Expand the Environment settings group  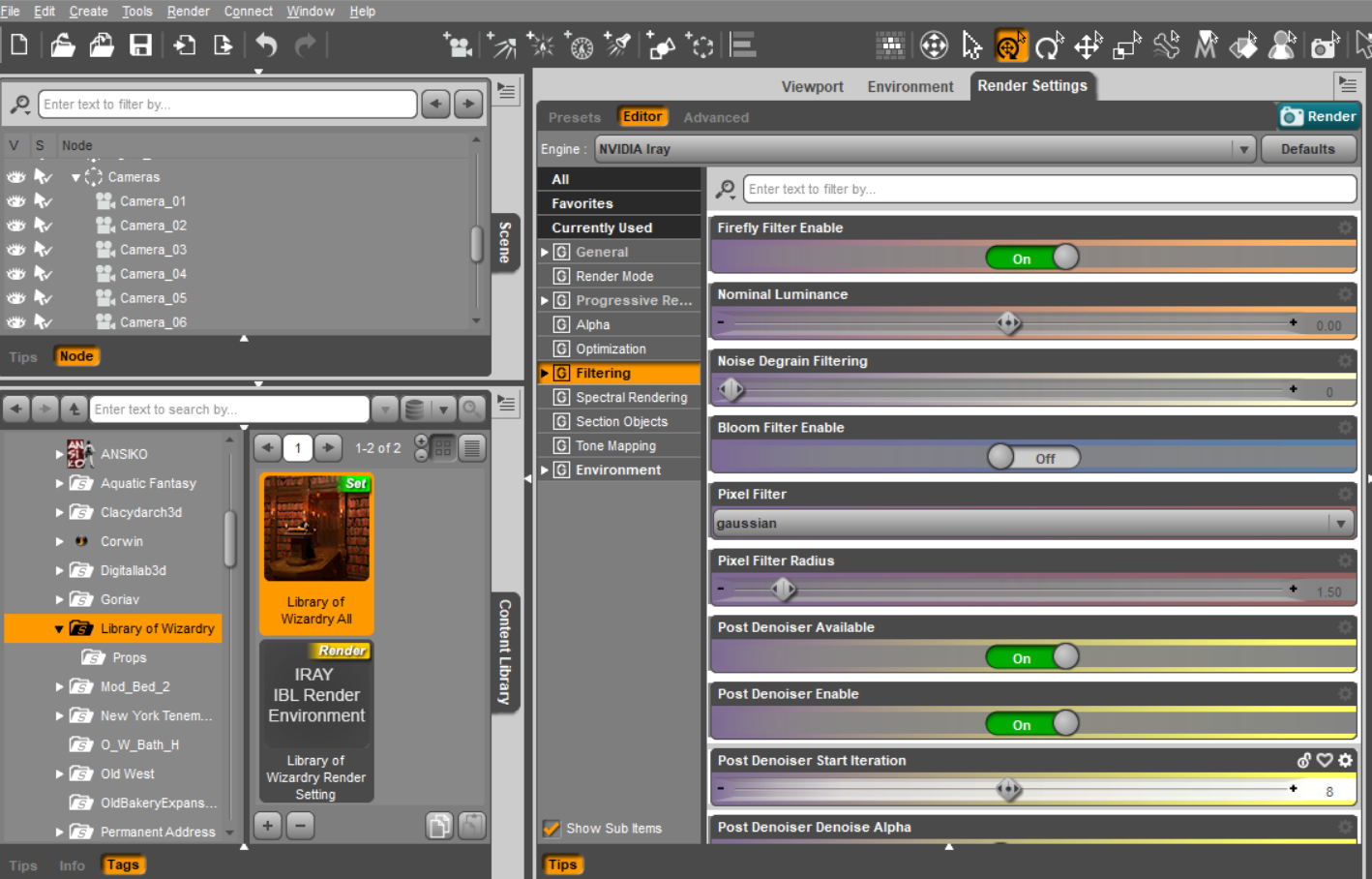[545, 470]
